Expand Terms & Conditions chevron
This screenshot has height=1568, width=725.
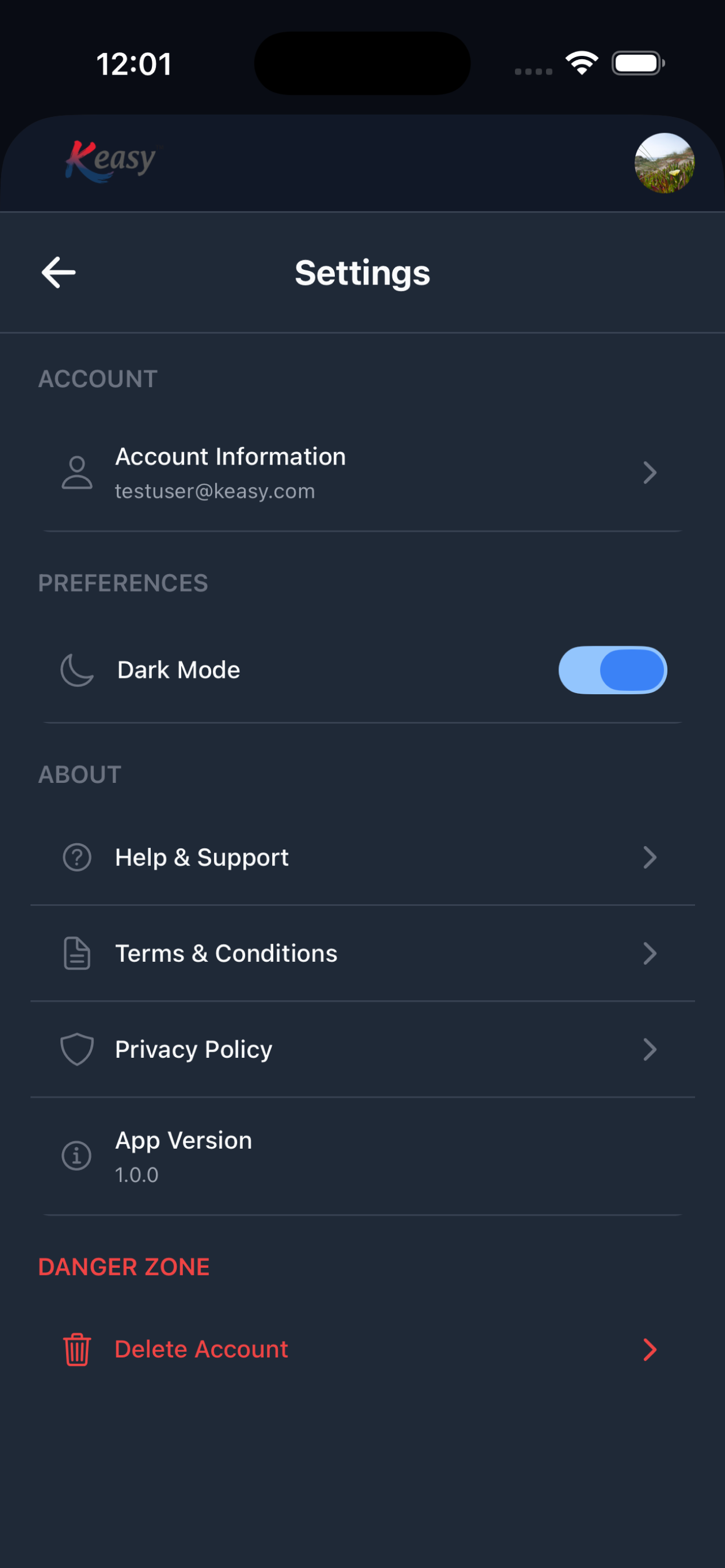650,953
